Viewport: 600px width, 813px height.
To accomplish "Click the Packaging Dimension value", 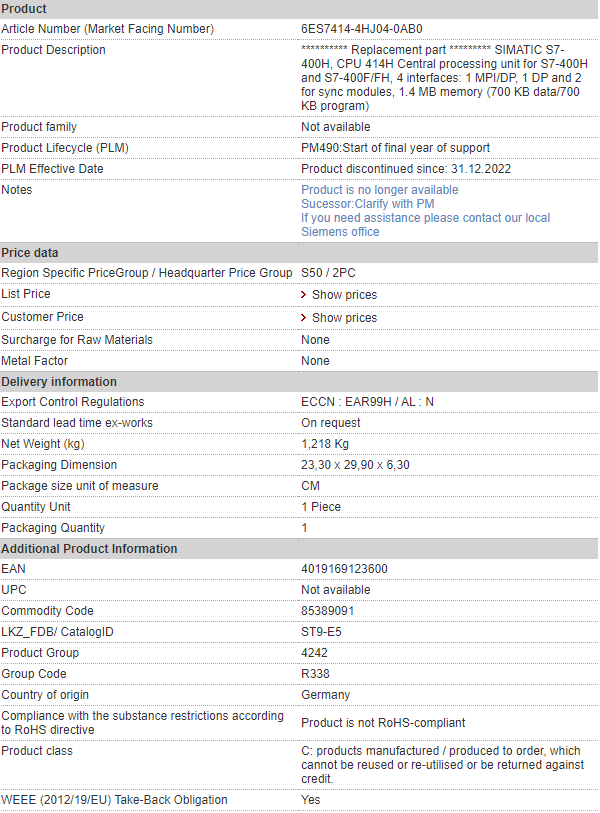I will pos(355,465).
